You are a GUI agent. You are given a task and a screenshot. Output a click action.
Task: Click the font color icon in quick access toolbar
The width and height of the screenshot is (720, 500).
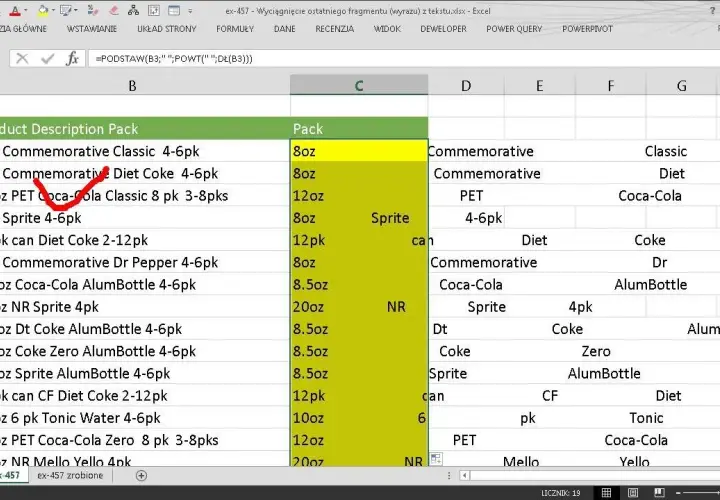click(15, 11)
